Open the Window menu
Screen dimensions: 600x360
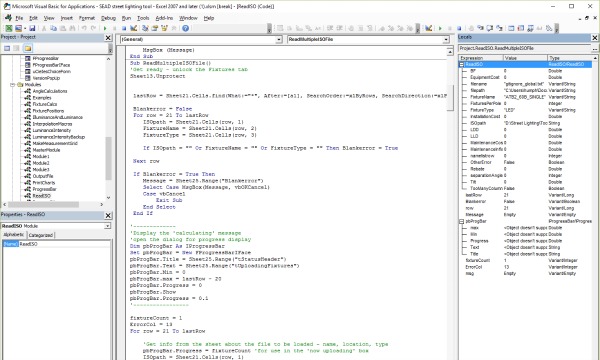[188, 18]
